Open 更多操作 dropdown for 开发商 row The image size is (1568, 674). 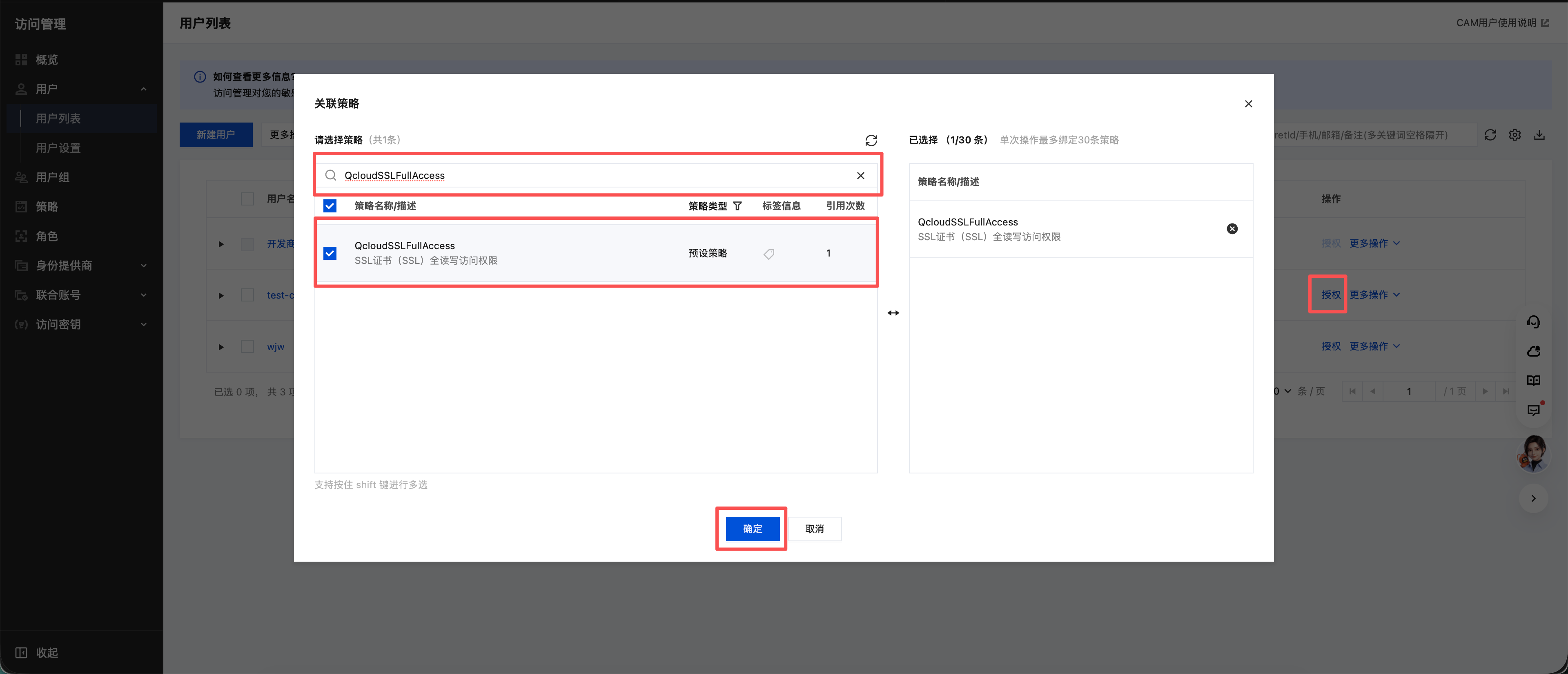(x=1374, y=243)
